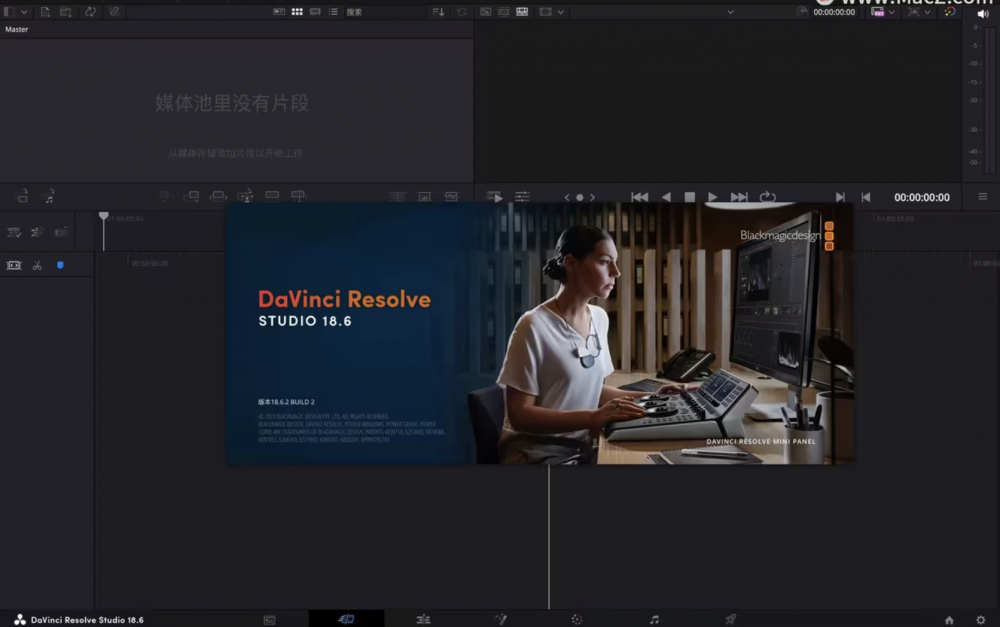
Task: Click the Relink Media chain icon
Action: point(114,12)
